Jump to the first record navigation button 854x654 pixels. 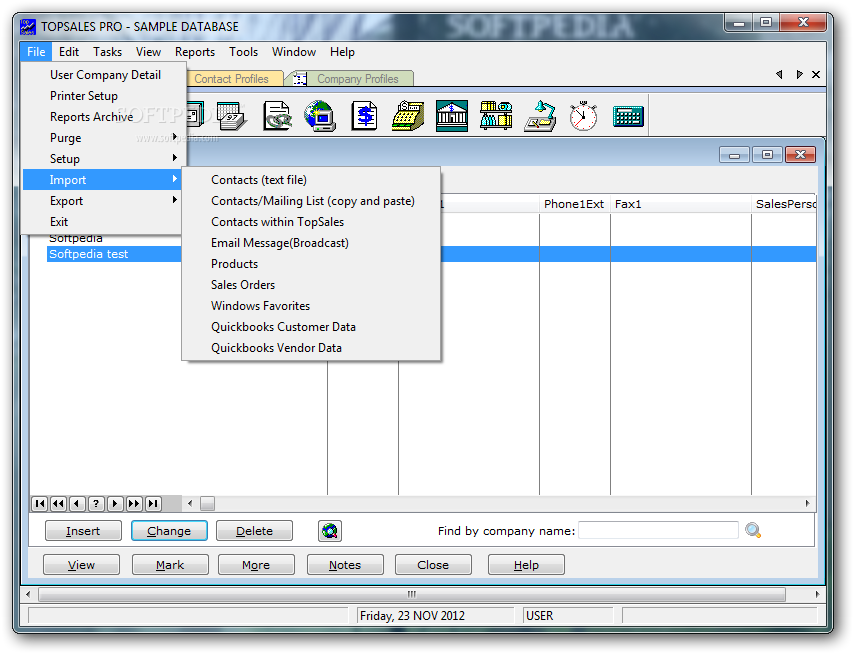(x=40, y=504)
